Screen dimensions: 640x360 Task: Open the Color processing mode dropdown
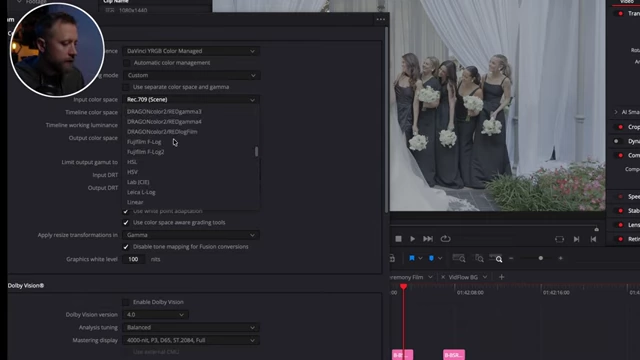tap(191, 75)
